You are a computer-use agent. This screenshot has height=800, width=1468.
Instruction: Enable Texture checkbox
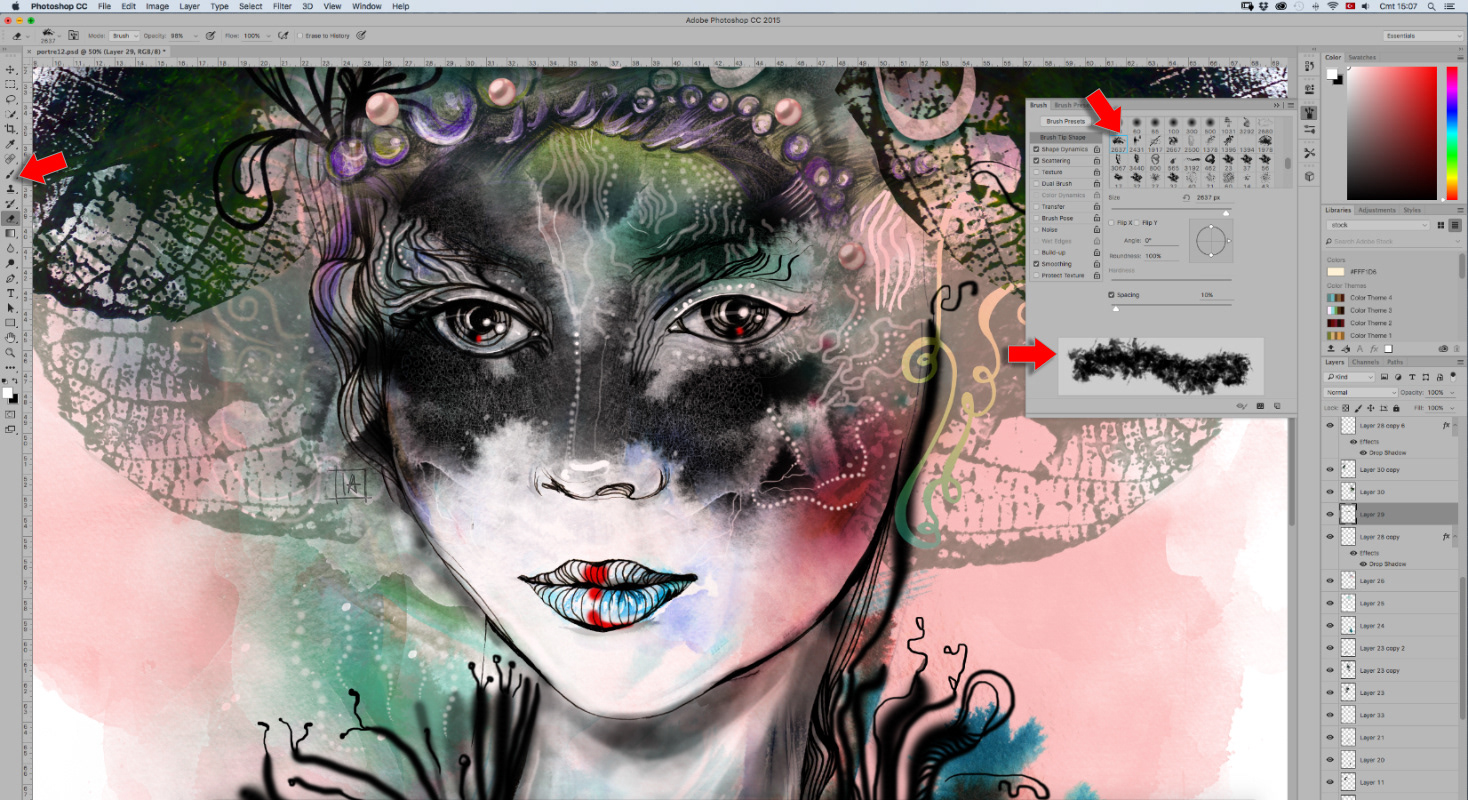click(x=1036, y=172)
